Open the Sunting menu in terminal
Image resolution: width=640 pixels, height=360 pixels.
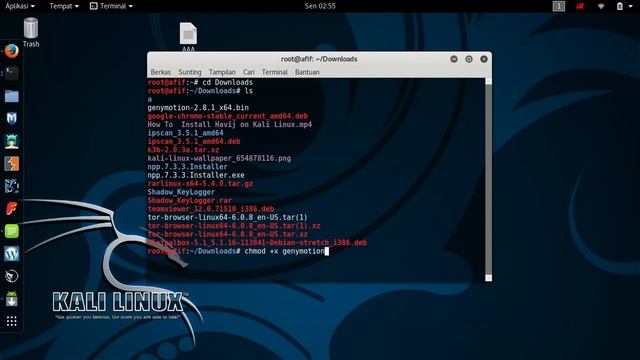pyautogui.click(x=190, y=72)
